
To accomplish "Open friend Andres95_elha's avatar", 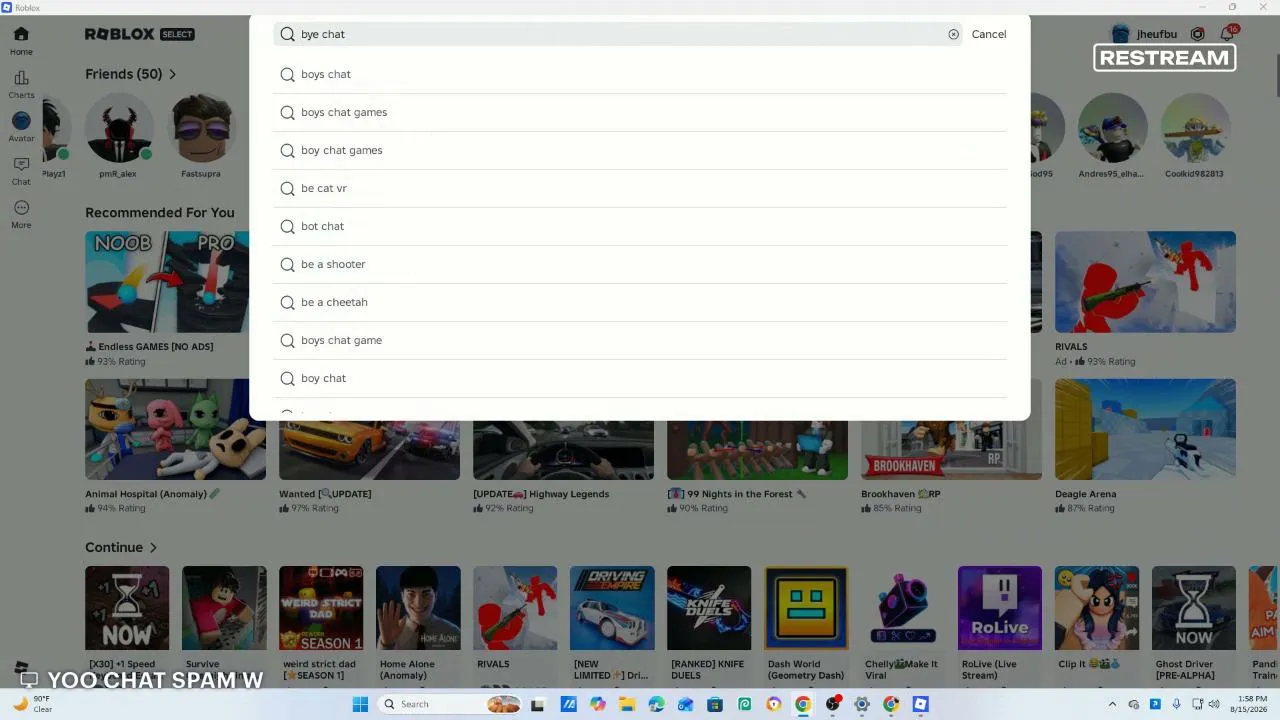I will (x=1112, y=128).
